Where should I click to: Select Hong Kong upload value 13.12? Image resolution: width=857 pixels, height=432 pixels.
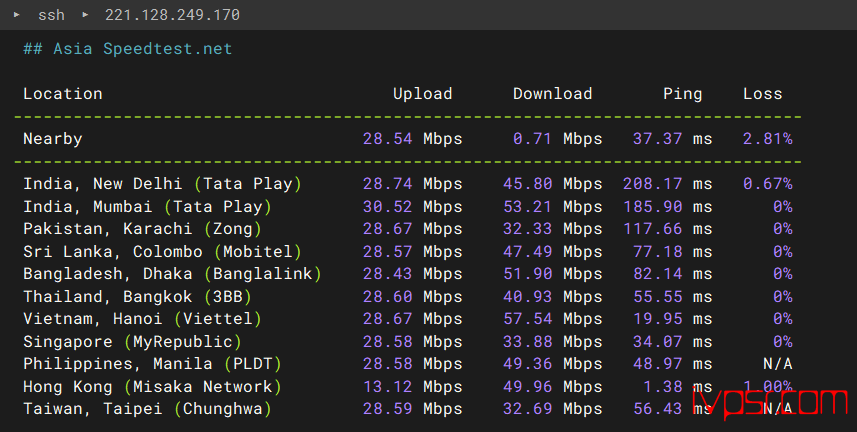point(388,387)
